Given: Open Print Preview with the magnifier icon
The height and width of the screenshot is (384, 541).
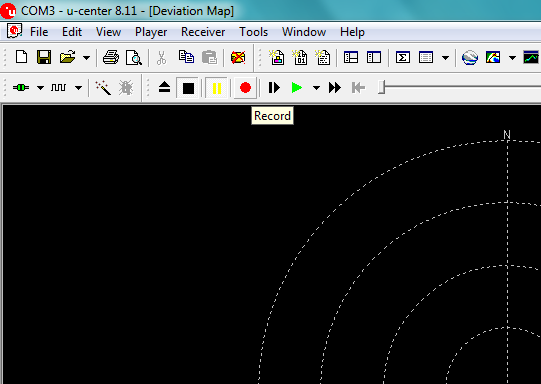Looking at the screenshot, I should point(134,57).
